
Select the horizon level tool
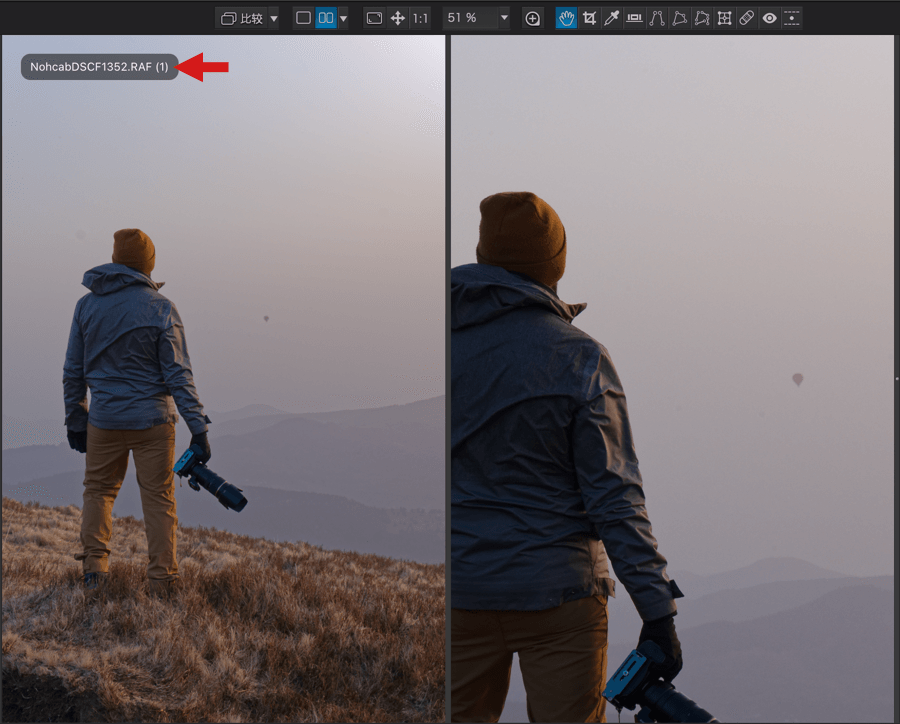(x=634, y=18)
